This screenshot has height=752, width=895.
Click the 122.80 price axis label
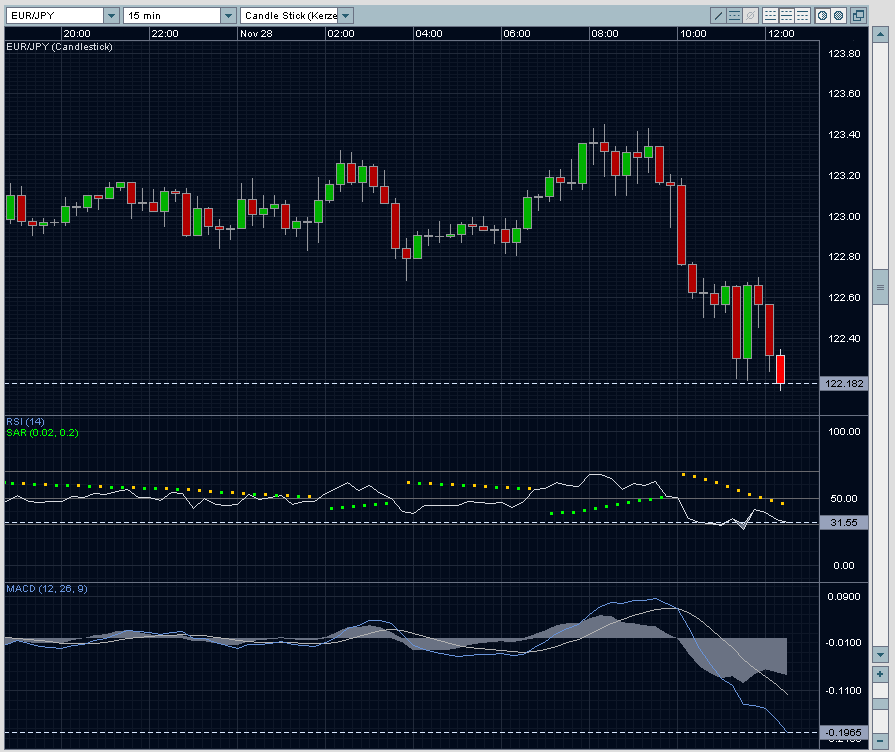(x=844, y=257)
